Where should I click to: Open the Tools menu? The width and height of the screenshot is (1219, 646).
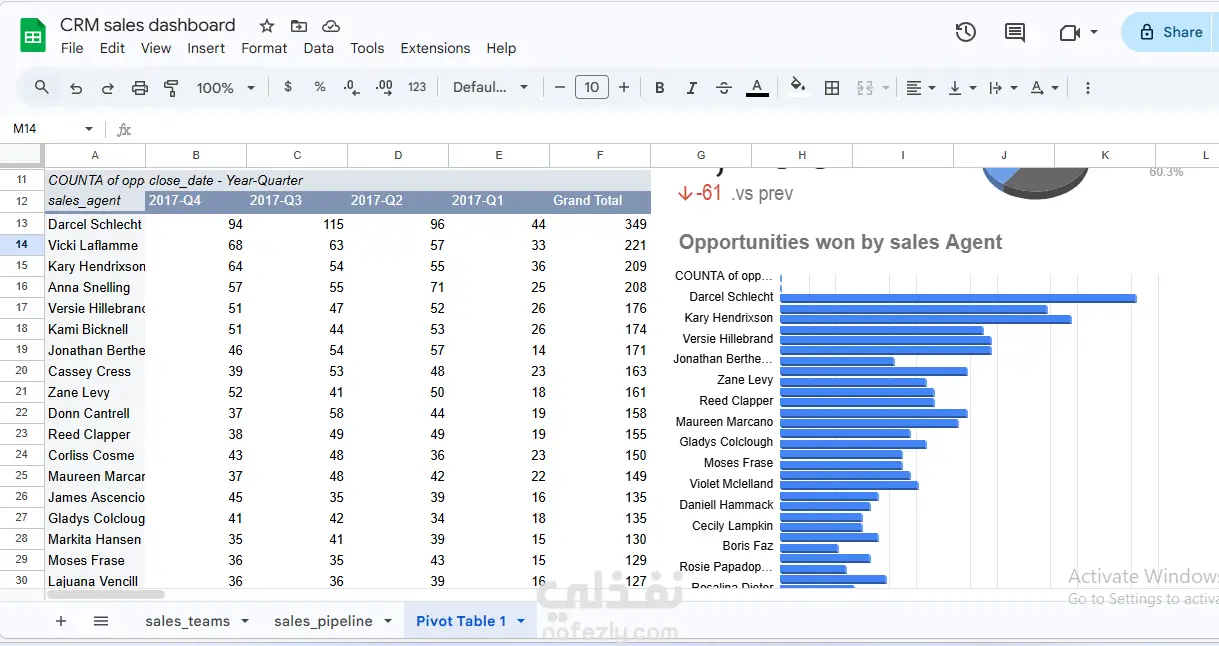pos(367,48)
